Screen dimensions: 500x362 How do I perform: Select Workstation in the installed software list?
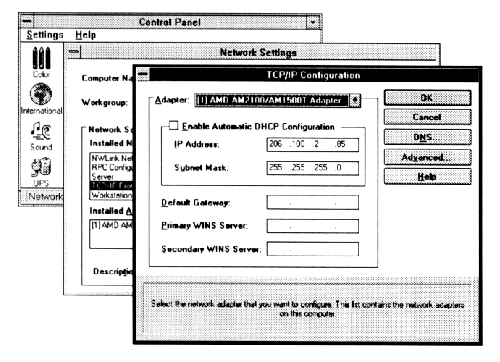(112, 195)
